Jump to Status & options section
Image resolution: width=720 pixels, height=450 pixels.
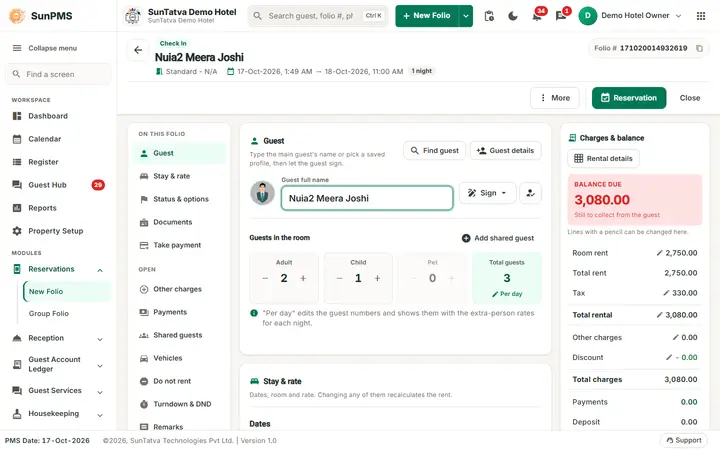click(180, 199)
